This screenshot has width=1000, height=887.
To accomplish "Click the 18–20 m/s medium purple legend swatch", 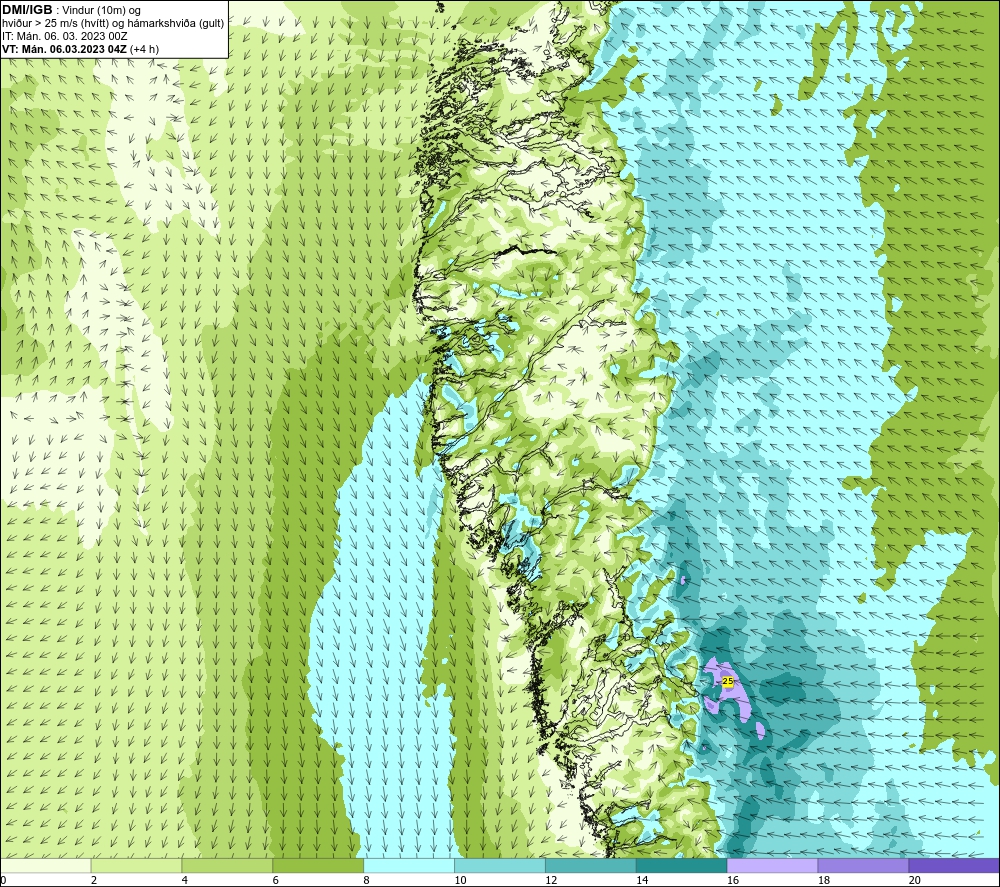I will pos(864,865).
